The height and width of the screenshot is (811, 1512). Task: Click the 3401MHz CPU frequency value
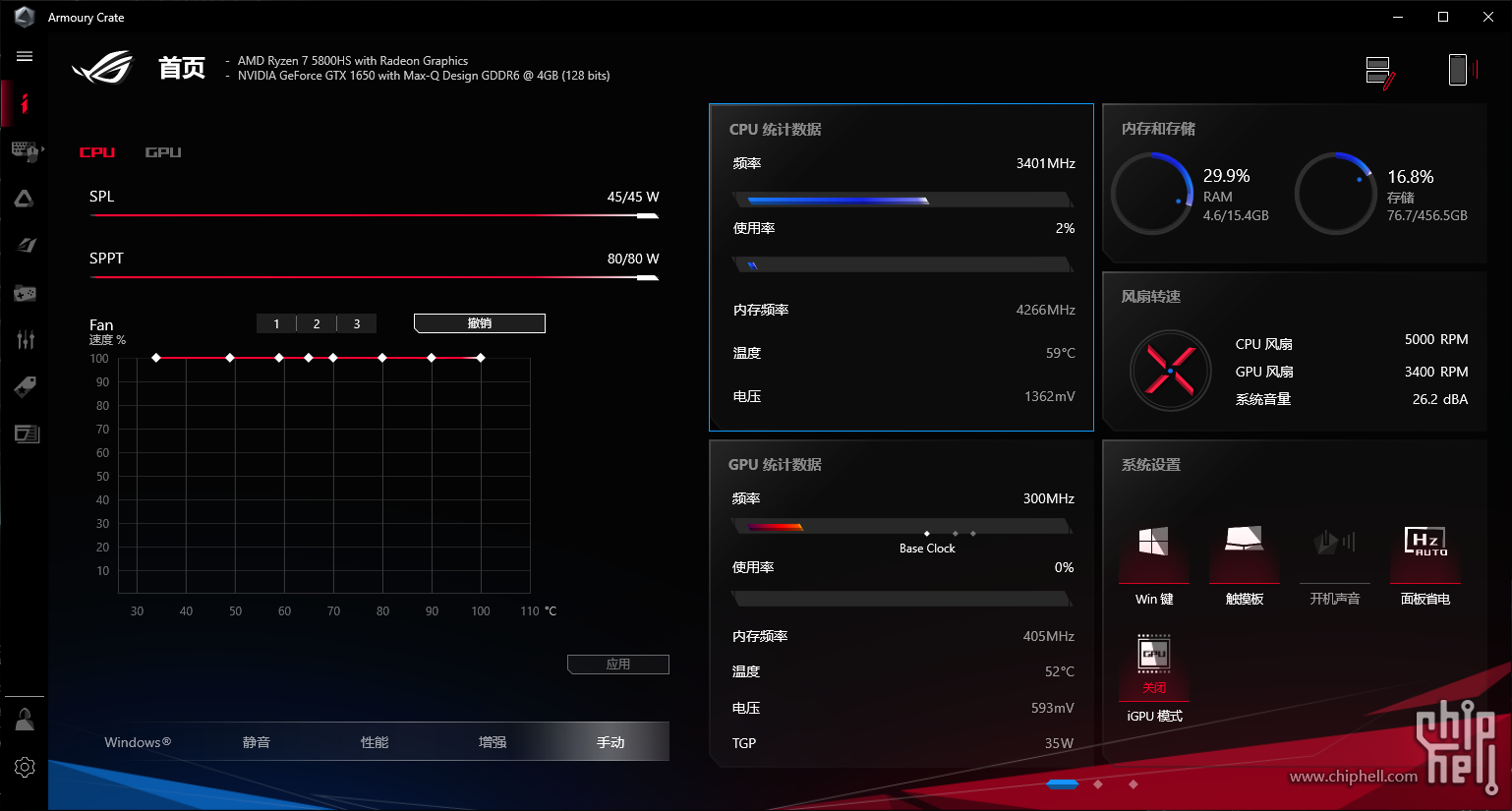pos(1046,163)
